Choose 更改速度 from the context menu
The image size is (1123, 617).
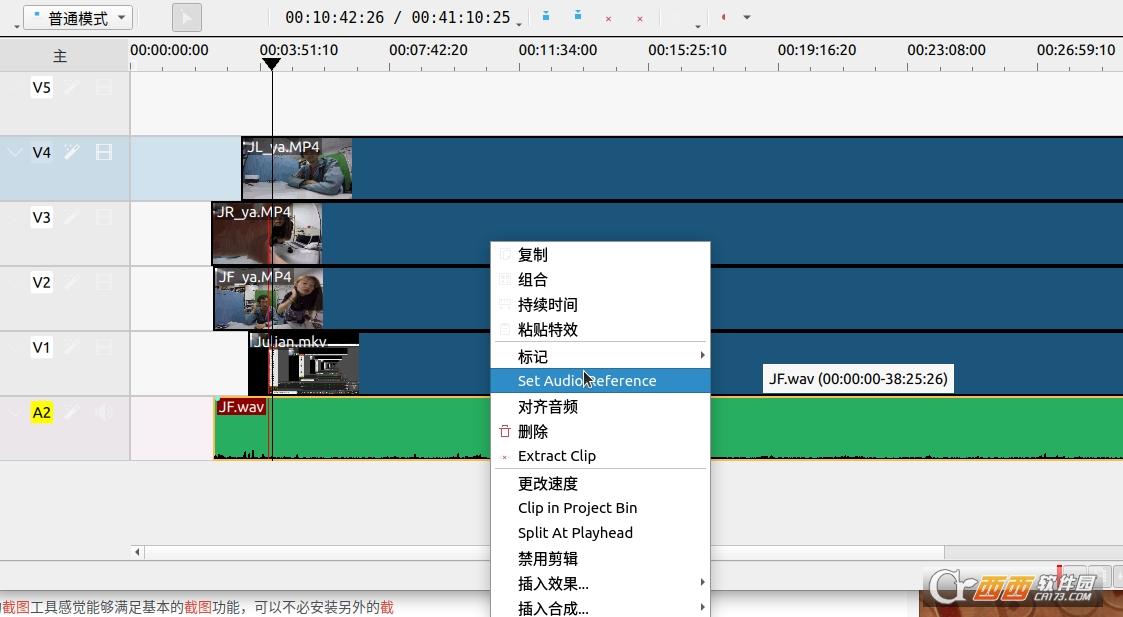600,484
